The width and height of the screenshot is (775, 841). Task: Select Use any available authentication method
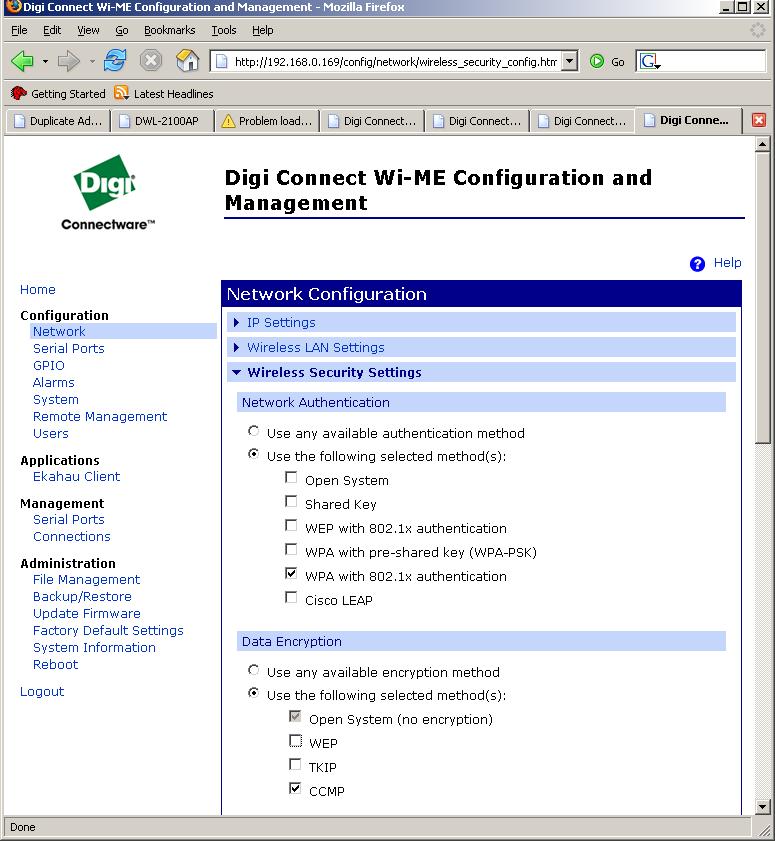[x=254, y=432]
